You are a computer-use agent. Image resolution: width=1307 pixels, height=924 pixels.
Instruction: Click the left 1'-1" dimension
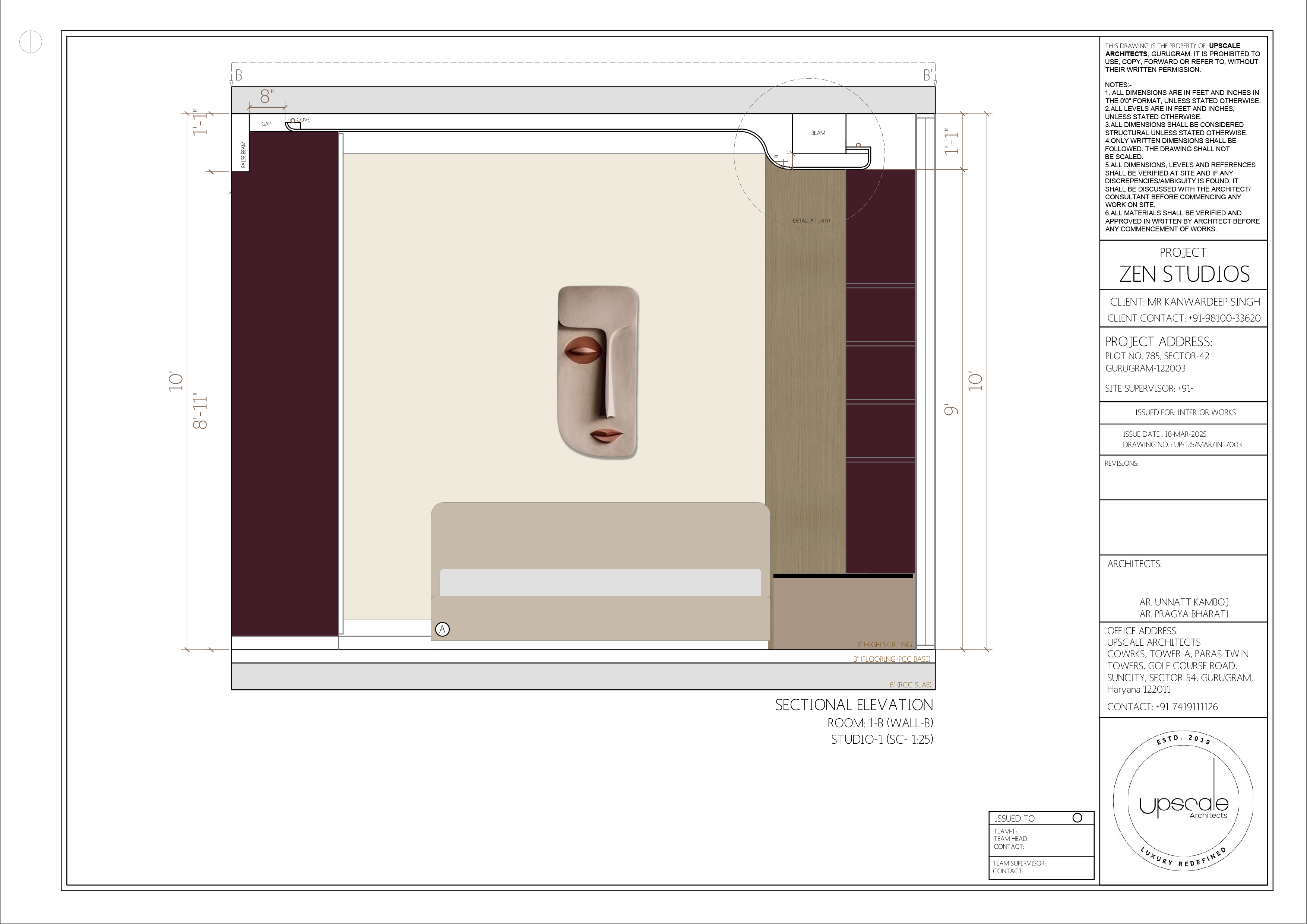pyautogui.click(x=200, y=123)
